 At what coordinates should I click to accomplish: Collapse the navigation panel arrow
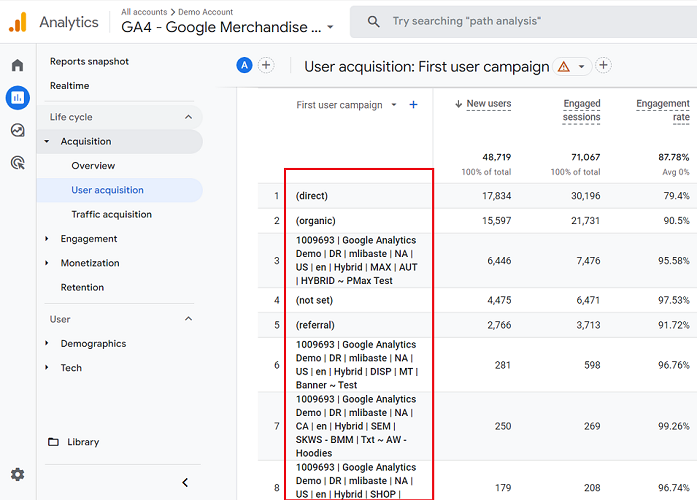coord(185,483)
